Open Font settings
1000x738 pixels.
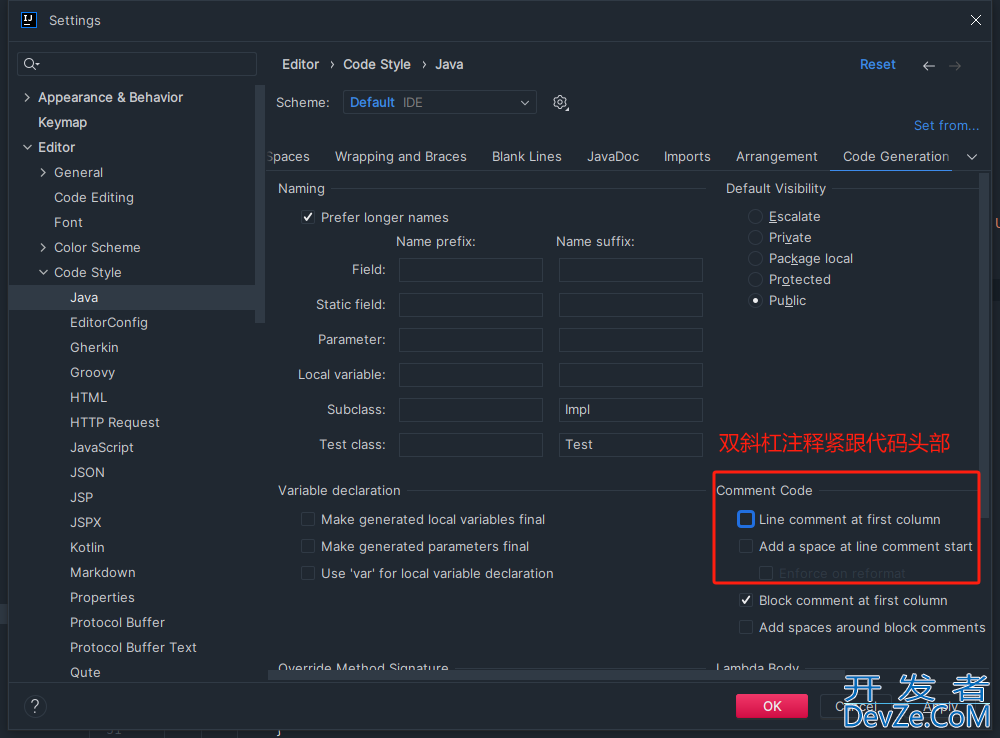click(x=68, y=222)
